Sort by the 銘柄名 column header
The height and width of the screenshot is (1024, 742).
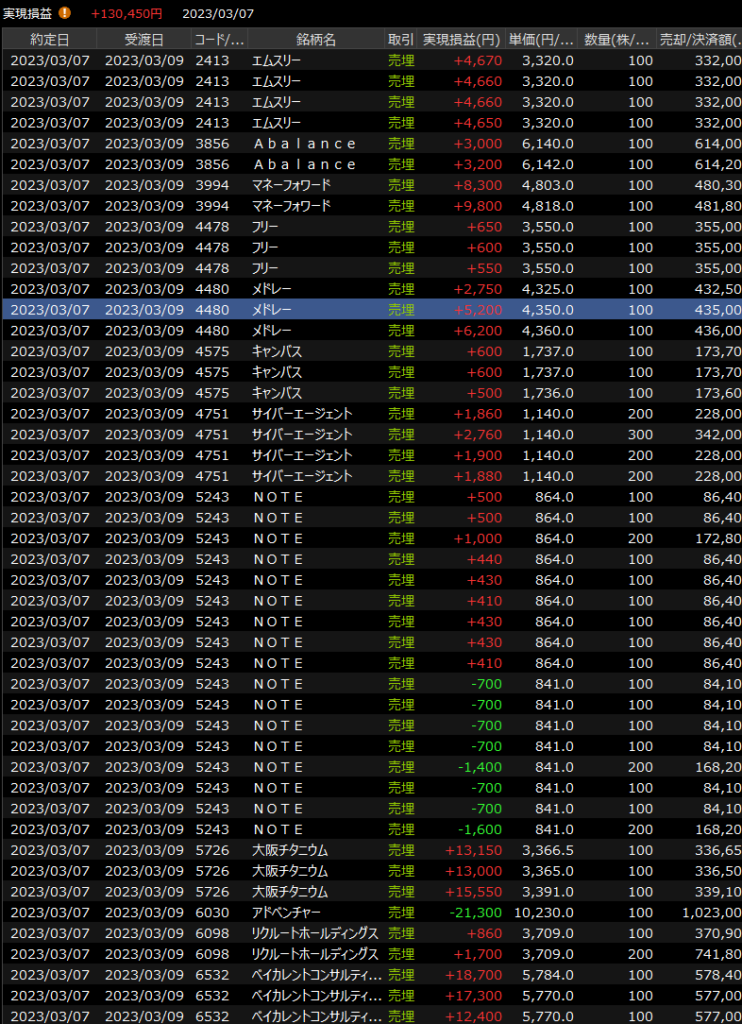(x=316, y=39)
